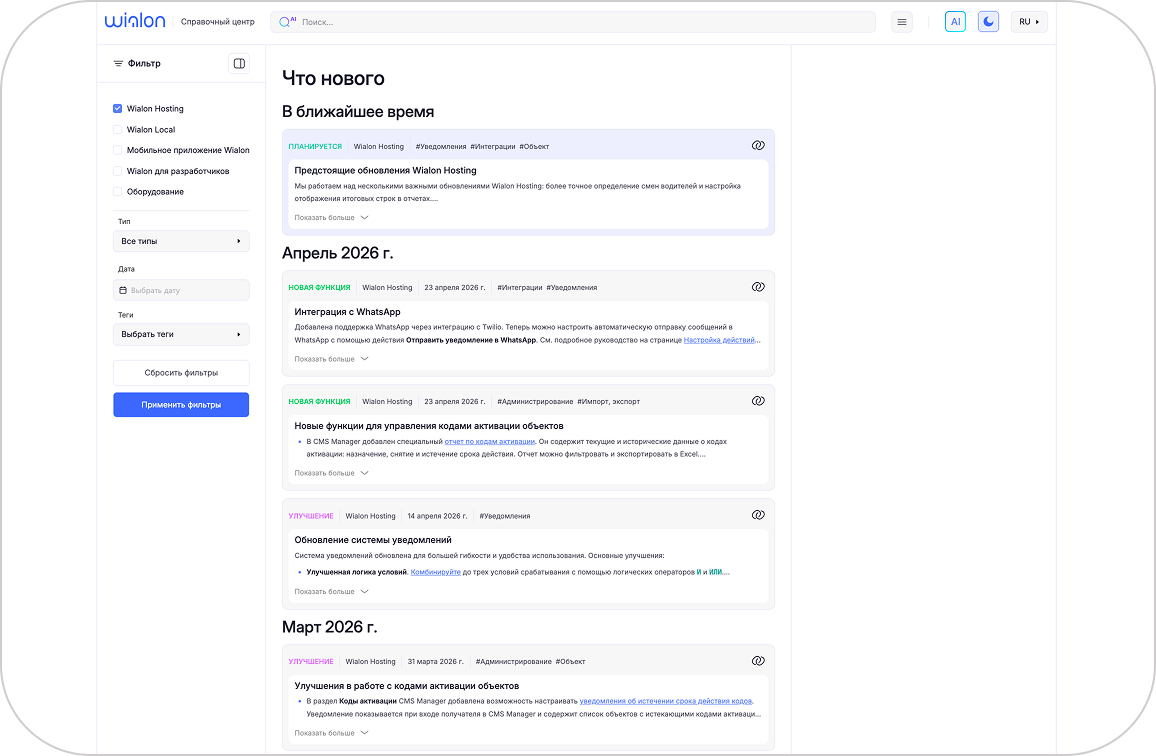The image size is (1156, 756).
Task: Click the Март 2026 г. heading
Action: click(330, 627)
